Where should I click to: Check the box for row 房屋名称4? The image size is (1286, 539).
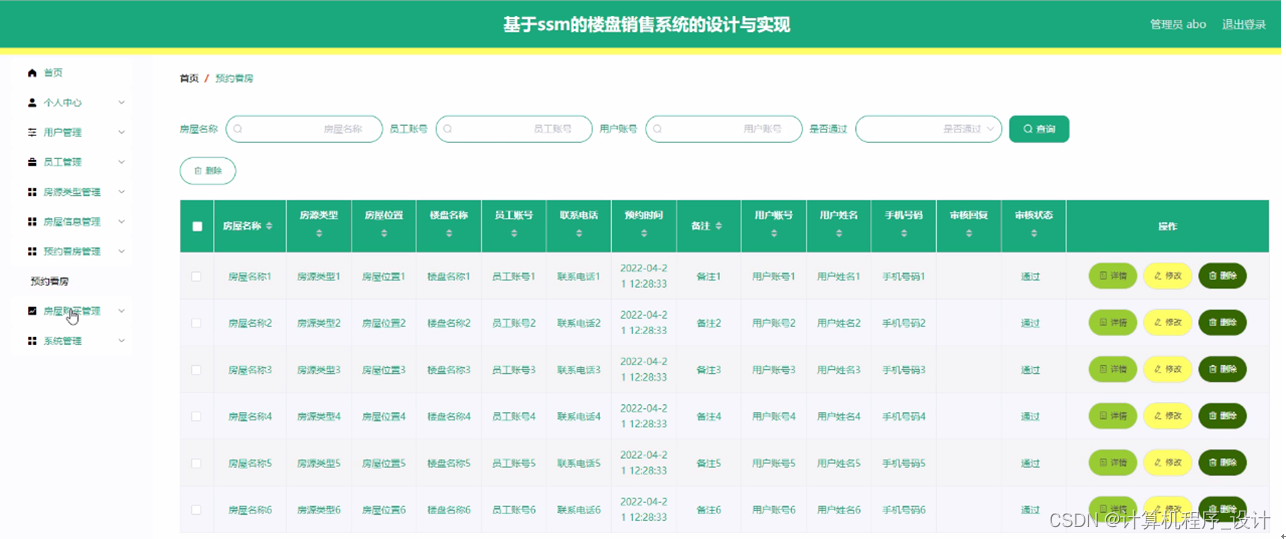click(196, 416)
